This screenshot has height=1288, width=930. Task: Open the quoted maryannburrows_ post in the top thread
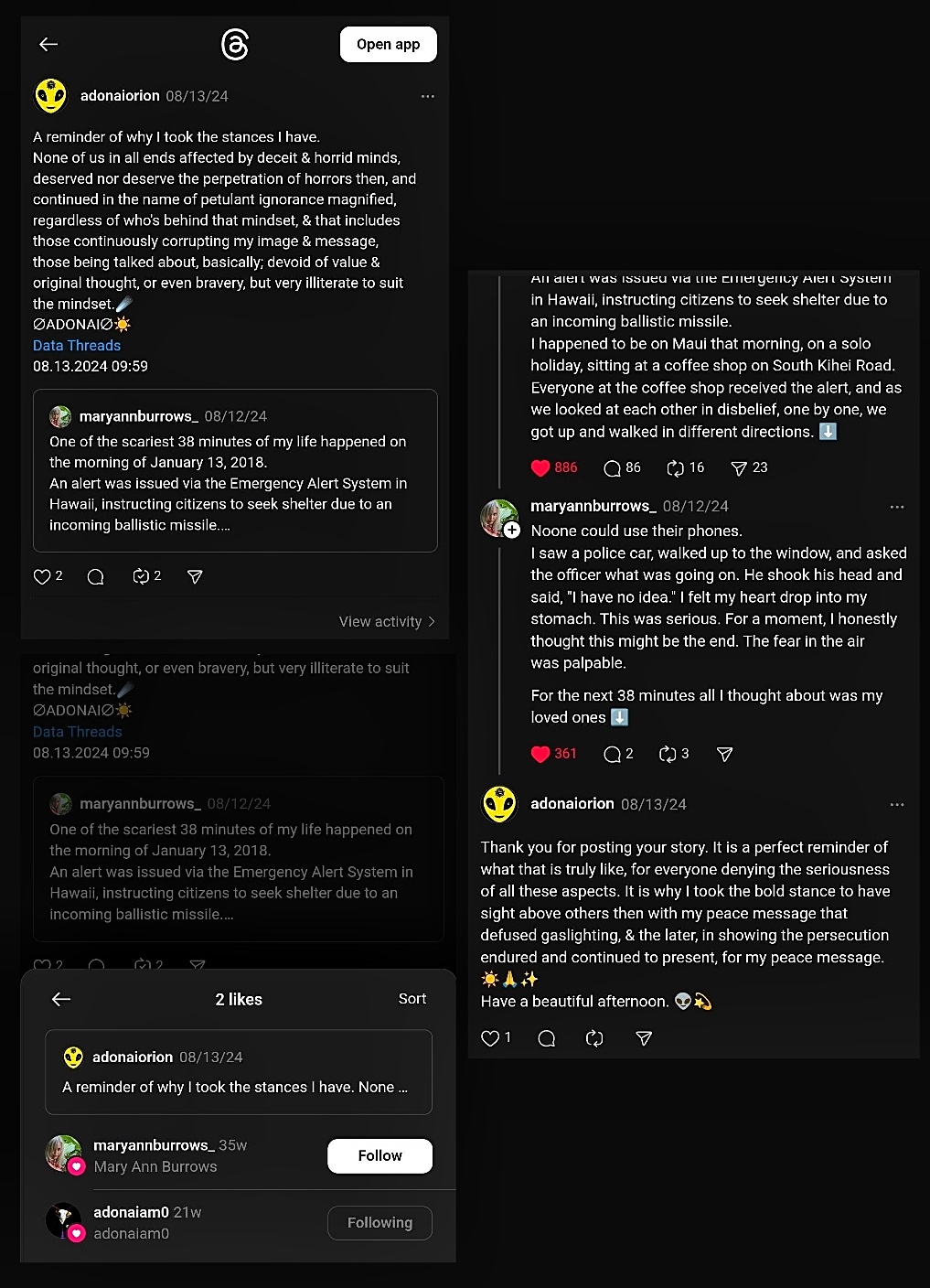pos(235,471)
